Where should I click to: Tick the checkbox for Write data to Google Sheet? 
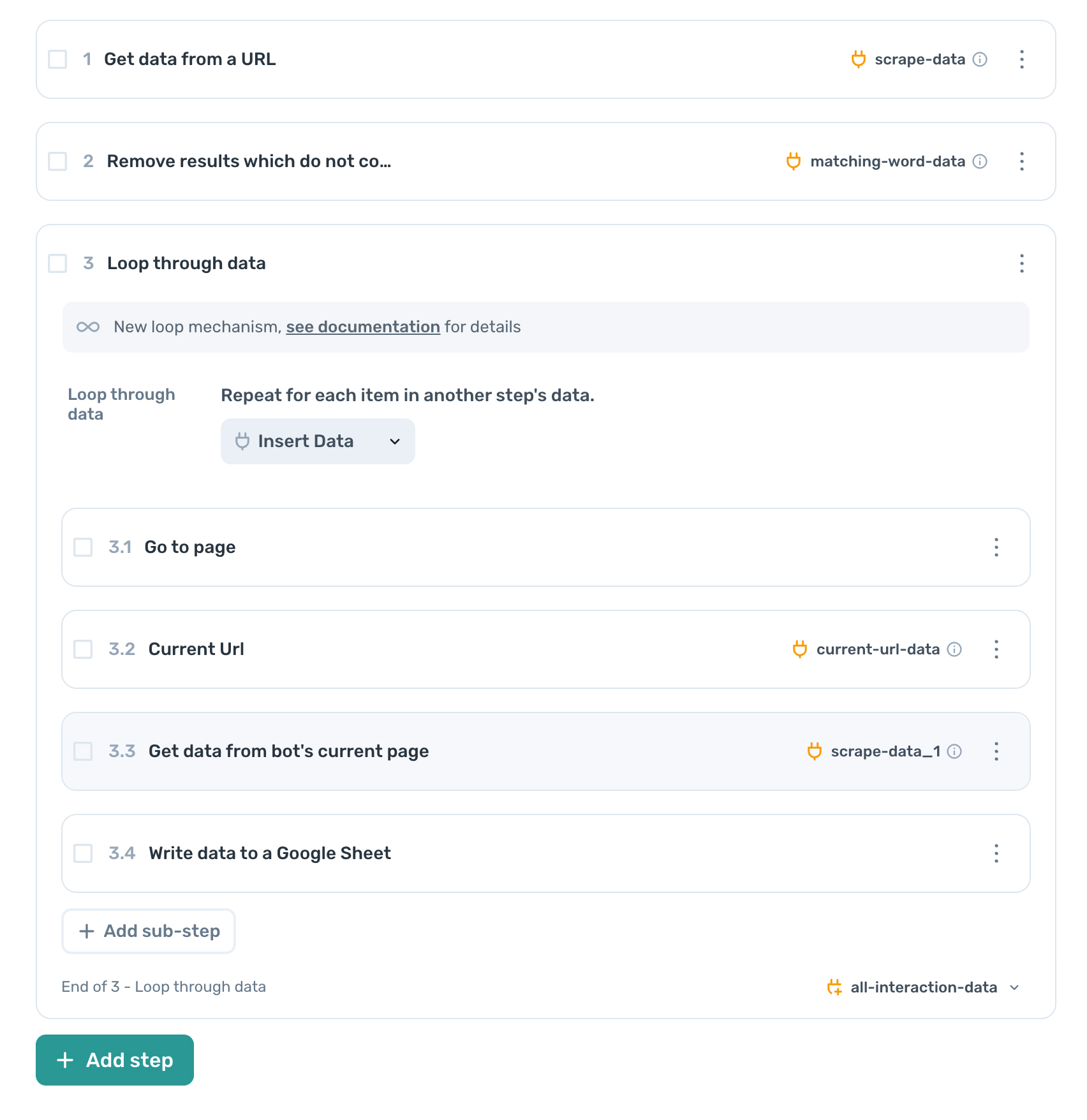pyautogui.click(x=83, y=853)
